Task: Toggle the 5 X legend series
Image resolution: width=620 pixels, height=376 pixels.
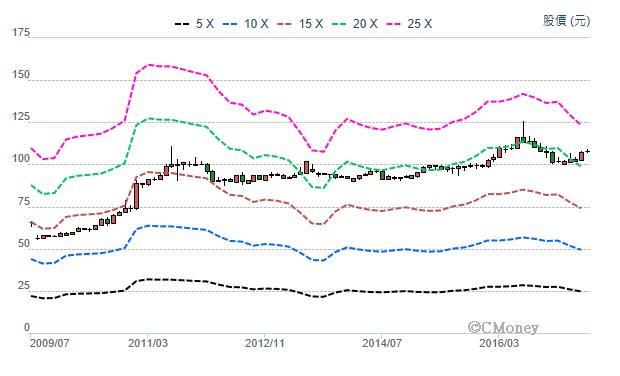Action: (x=195, y=24)
